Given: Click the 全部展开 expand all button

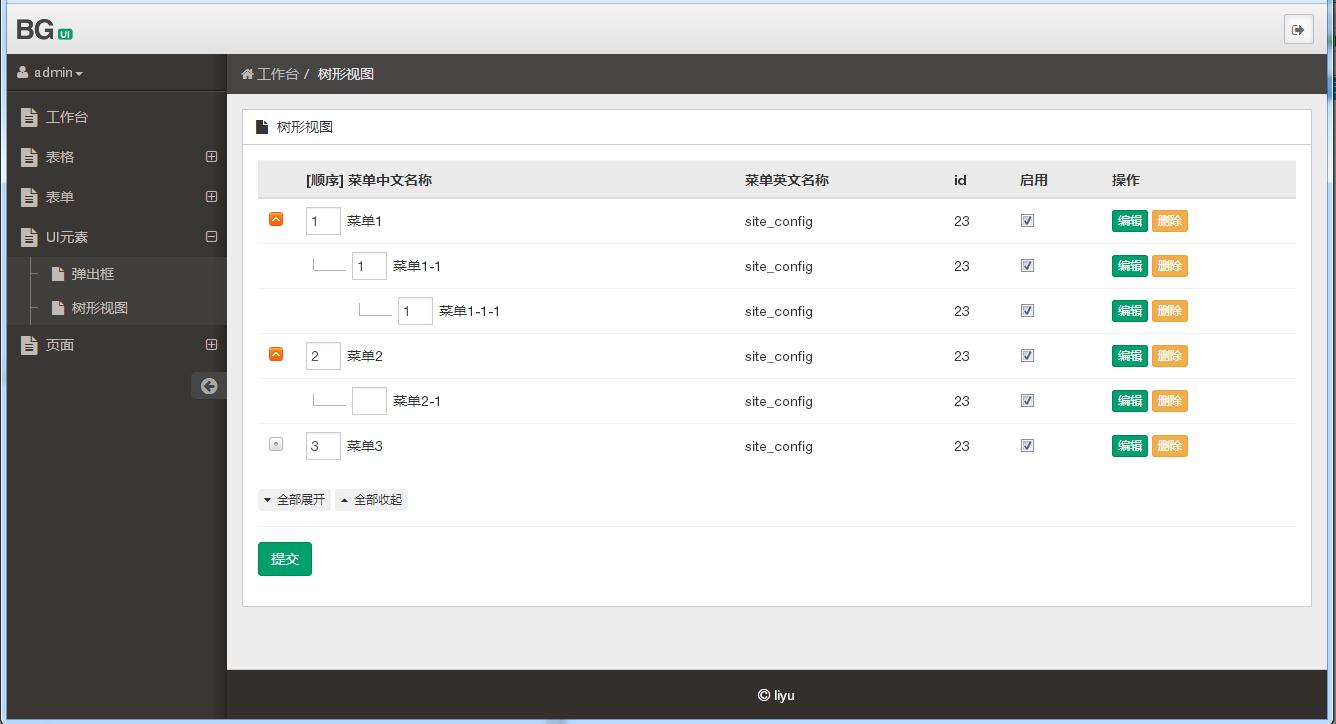Looking at the screenshot, I should tap(294, 499).
